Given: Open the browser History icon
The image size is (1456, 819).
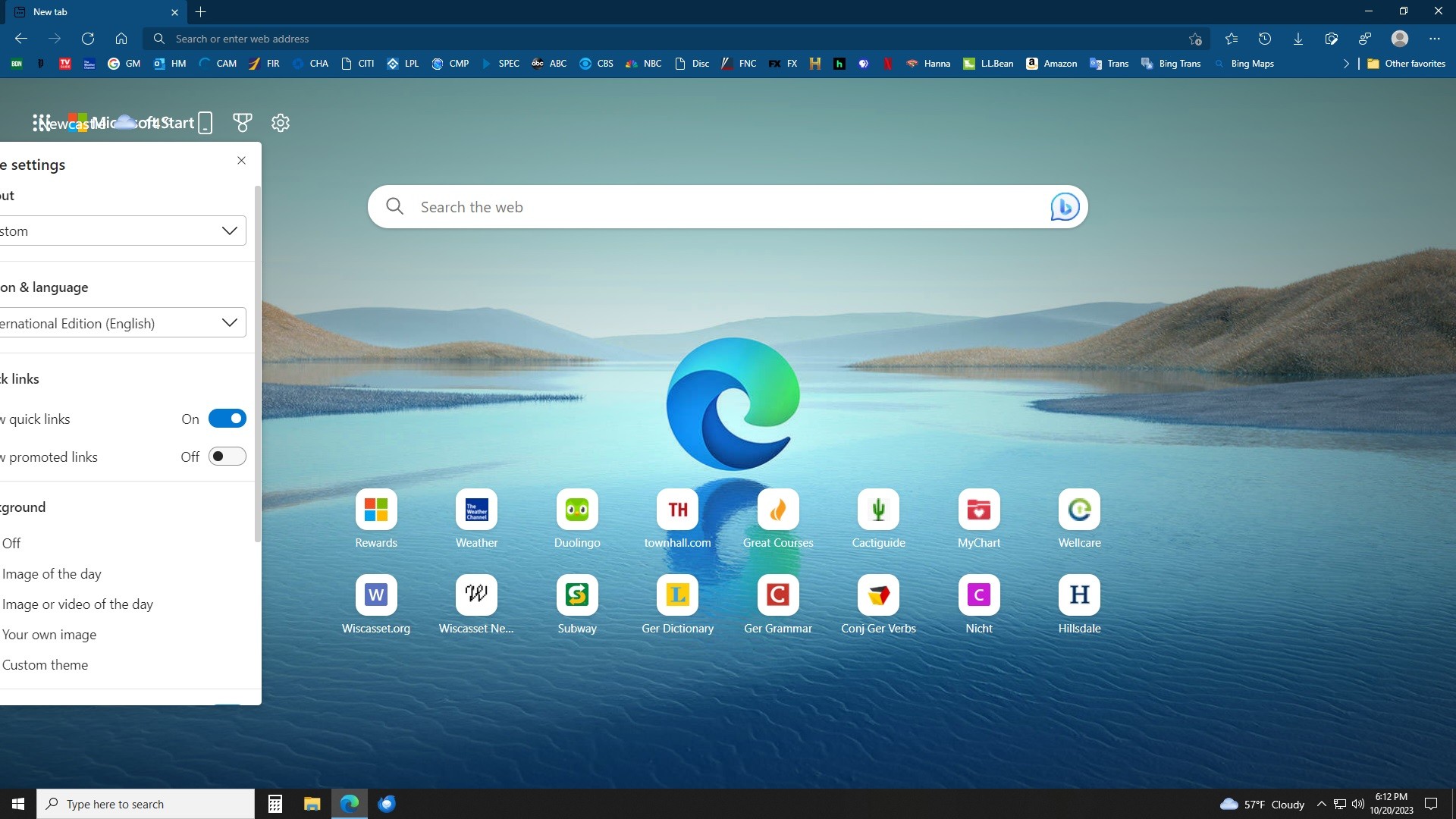Looking at the screenshot, I should pos(1264,39).
